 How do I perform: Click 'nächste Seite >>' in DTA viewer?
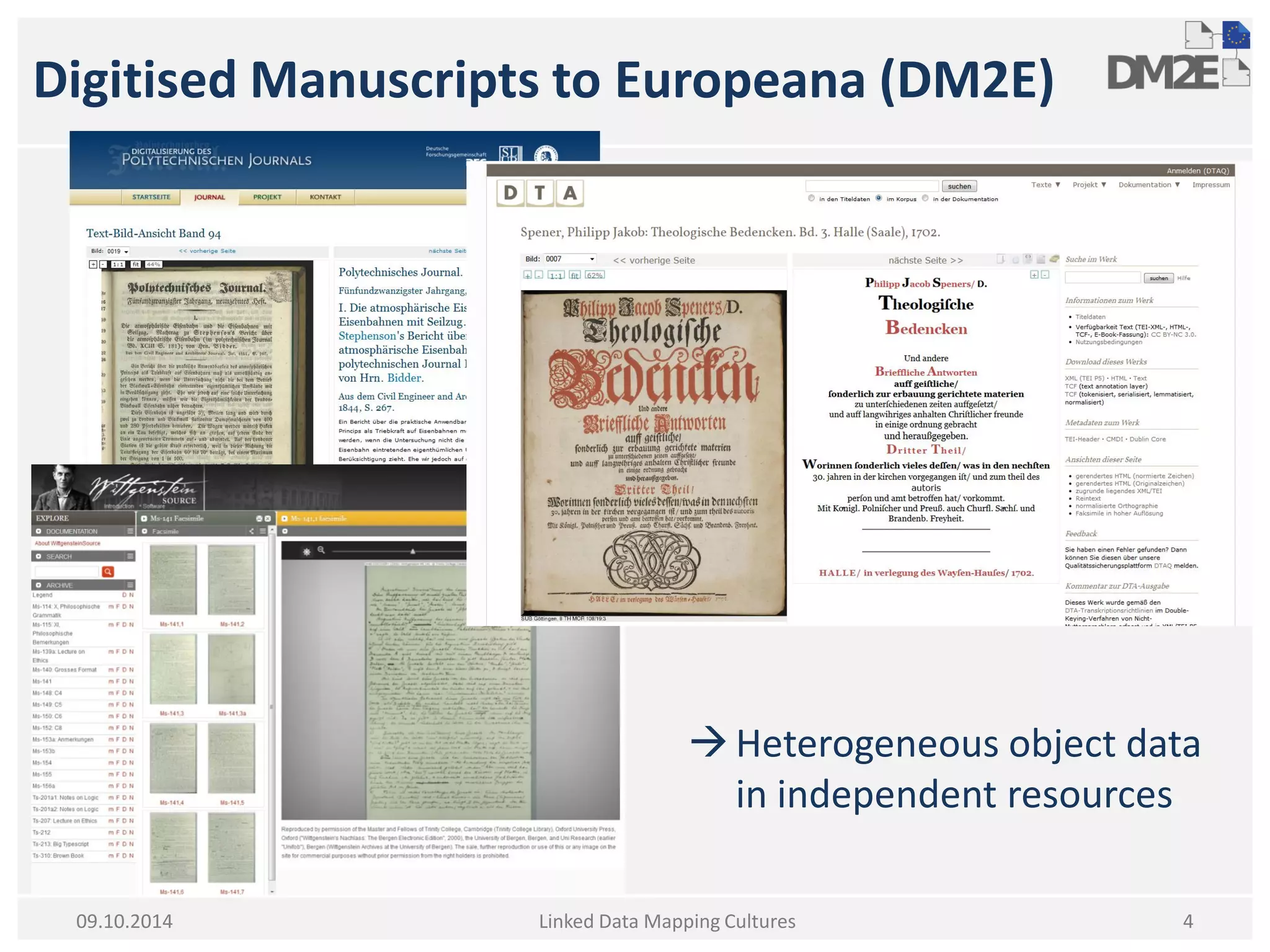925,260
